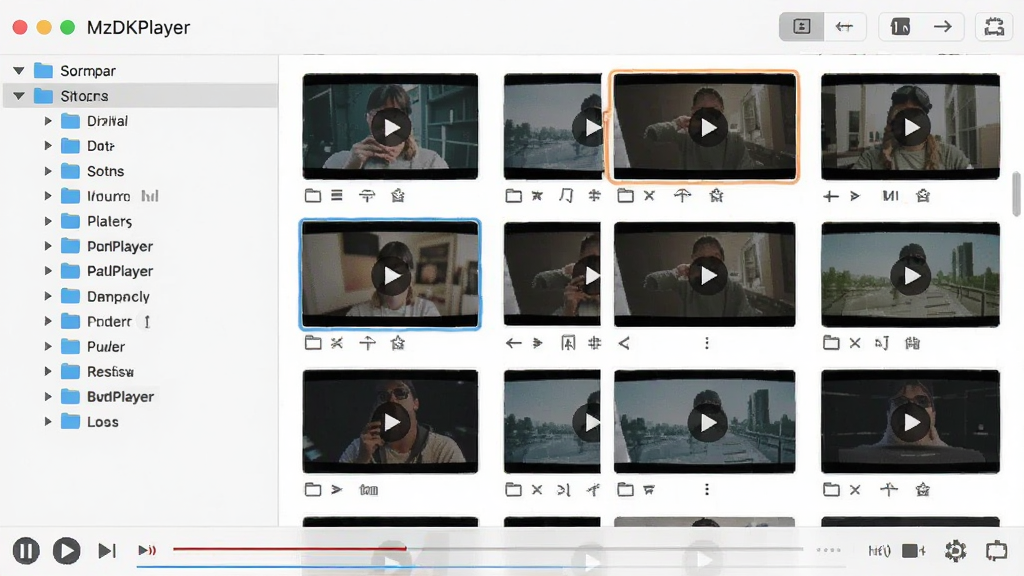The height and width of the screenshot is (576, 1024).
Task: Skip to the next video
Action: tap(107, 551)
